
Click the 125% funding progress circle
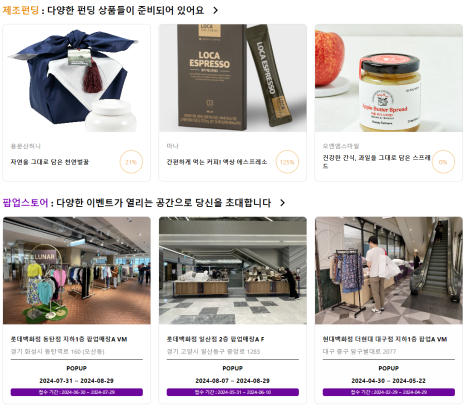pyautogui.click(x=287, y=162)
